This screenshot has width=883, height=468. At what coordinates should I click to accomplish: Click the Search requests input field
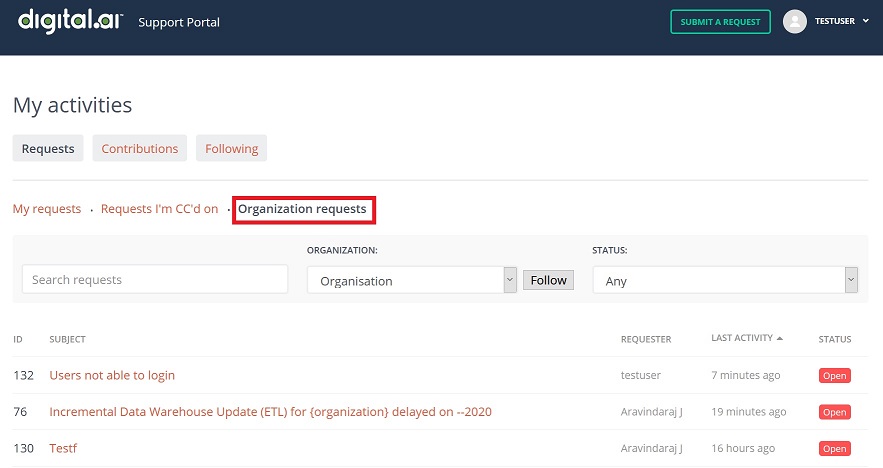pos(155,280)
